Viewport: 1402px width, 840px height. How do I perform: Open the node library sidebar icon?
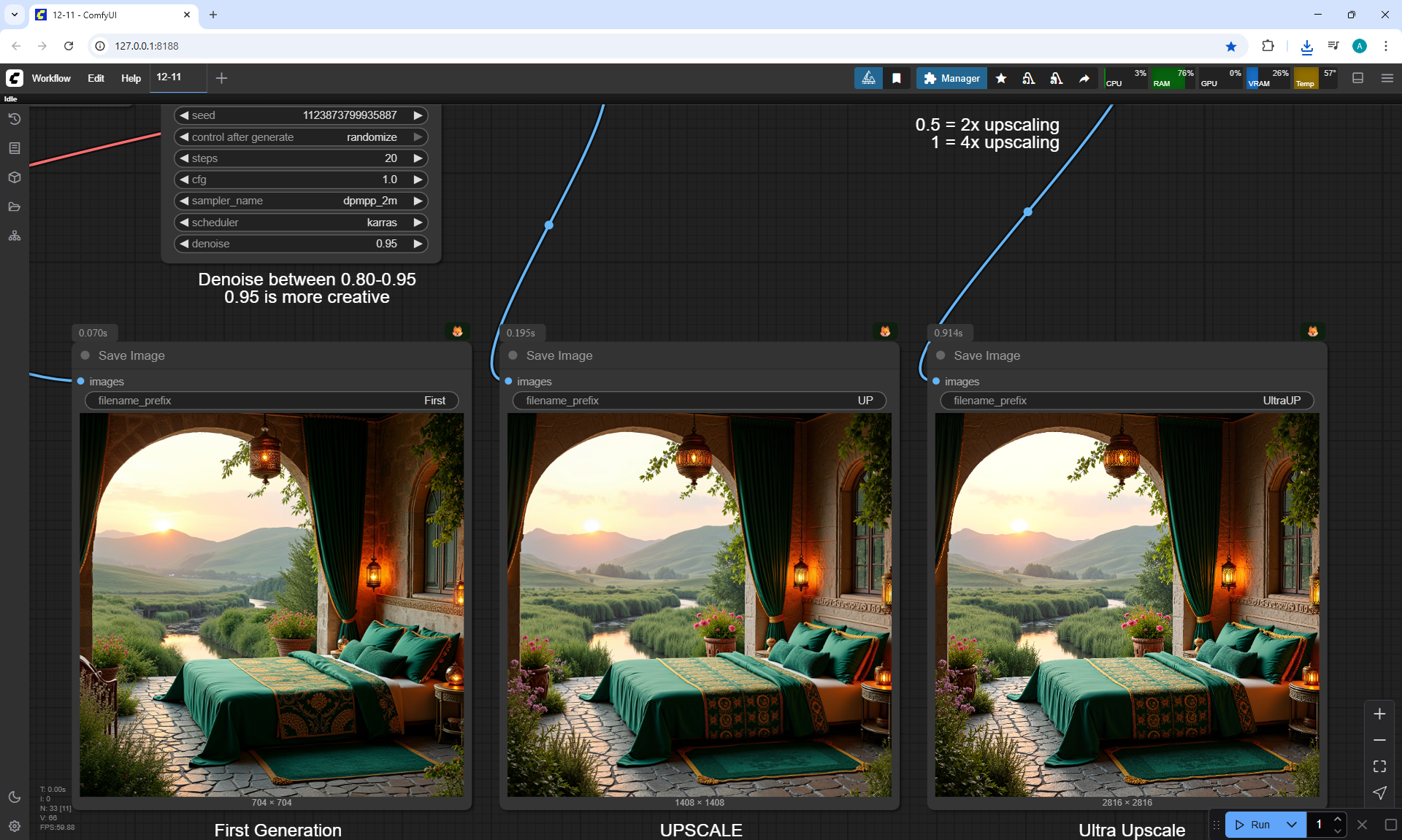pyautogui.click(x=14, y=148)
